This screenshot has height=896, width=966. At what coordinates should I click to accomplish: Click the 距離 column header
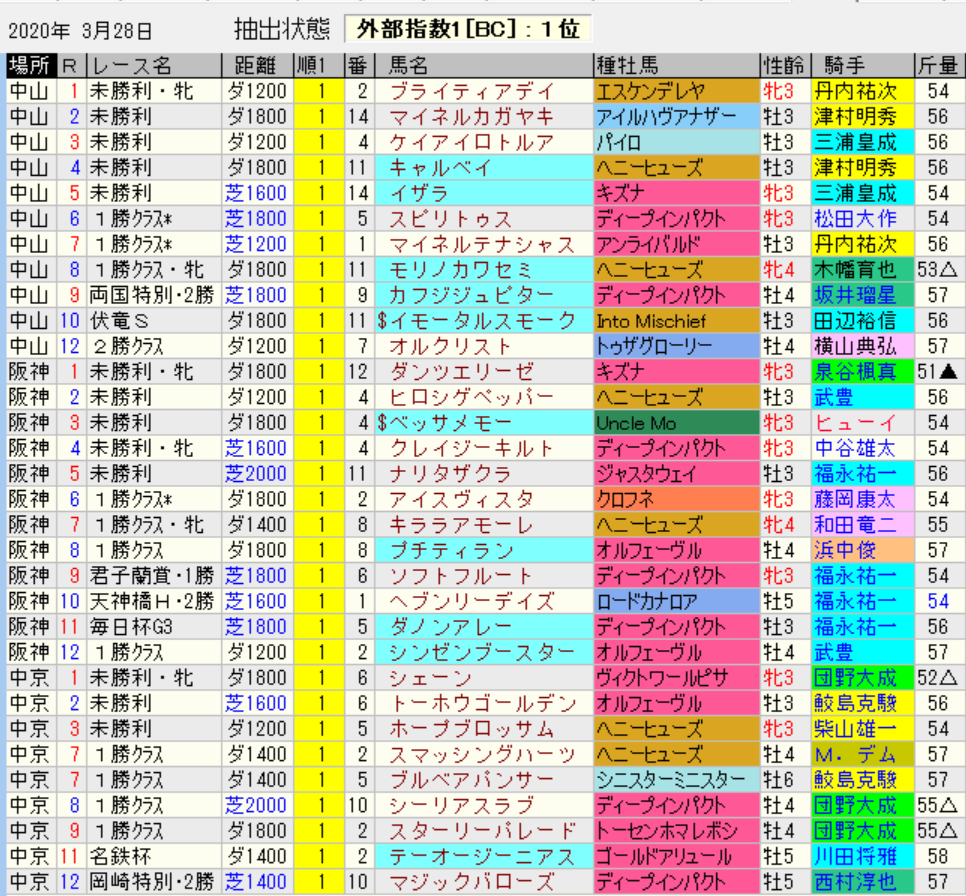click(x=256, y=66)
